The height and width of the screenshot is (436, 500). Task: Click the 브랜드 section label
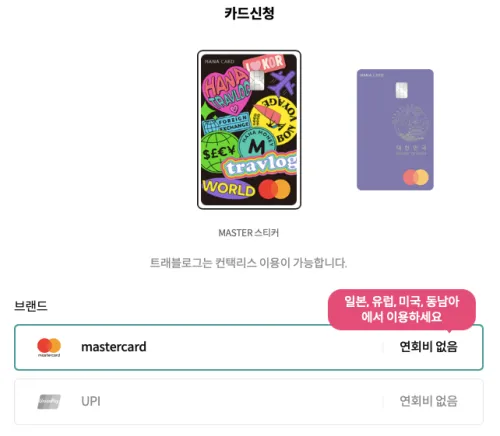(31, 306)
